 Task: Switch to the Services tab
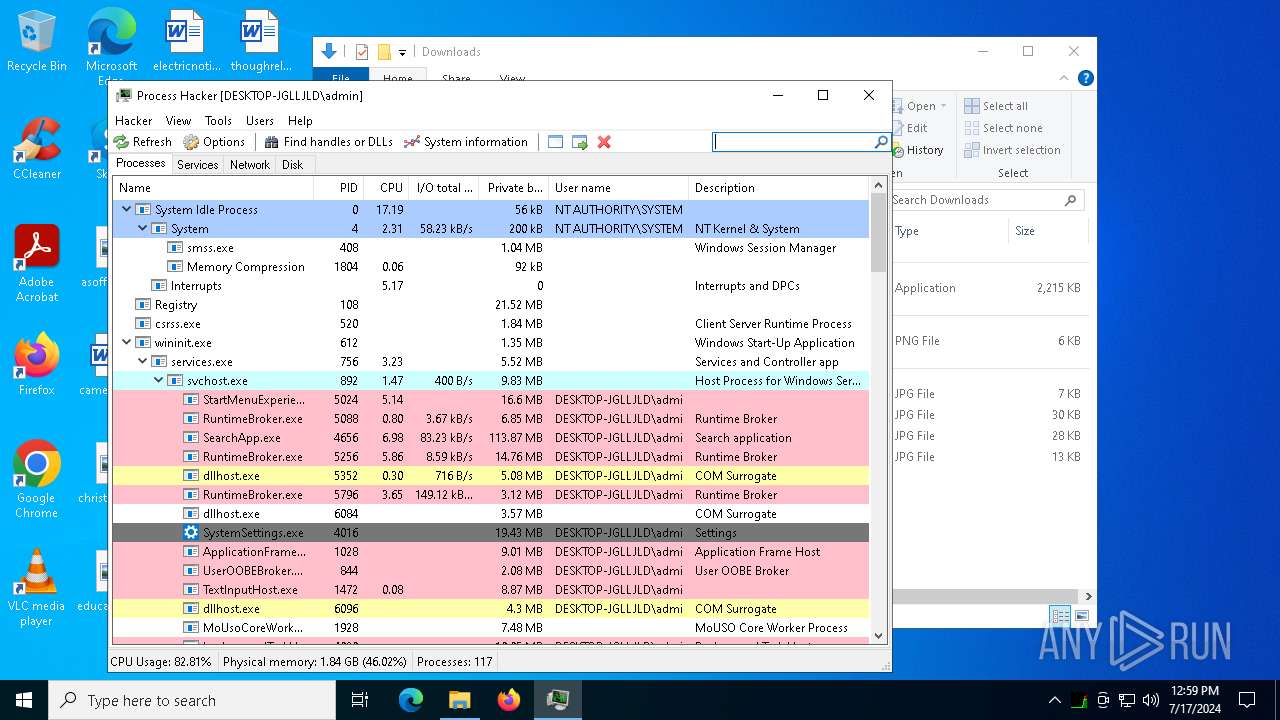[x=198, y=165]
